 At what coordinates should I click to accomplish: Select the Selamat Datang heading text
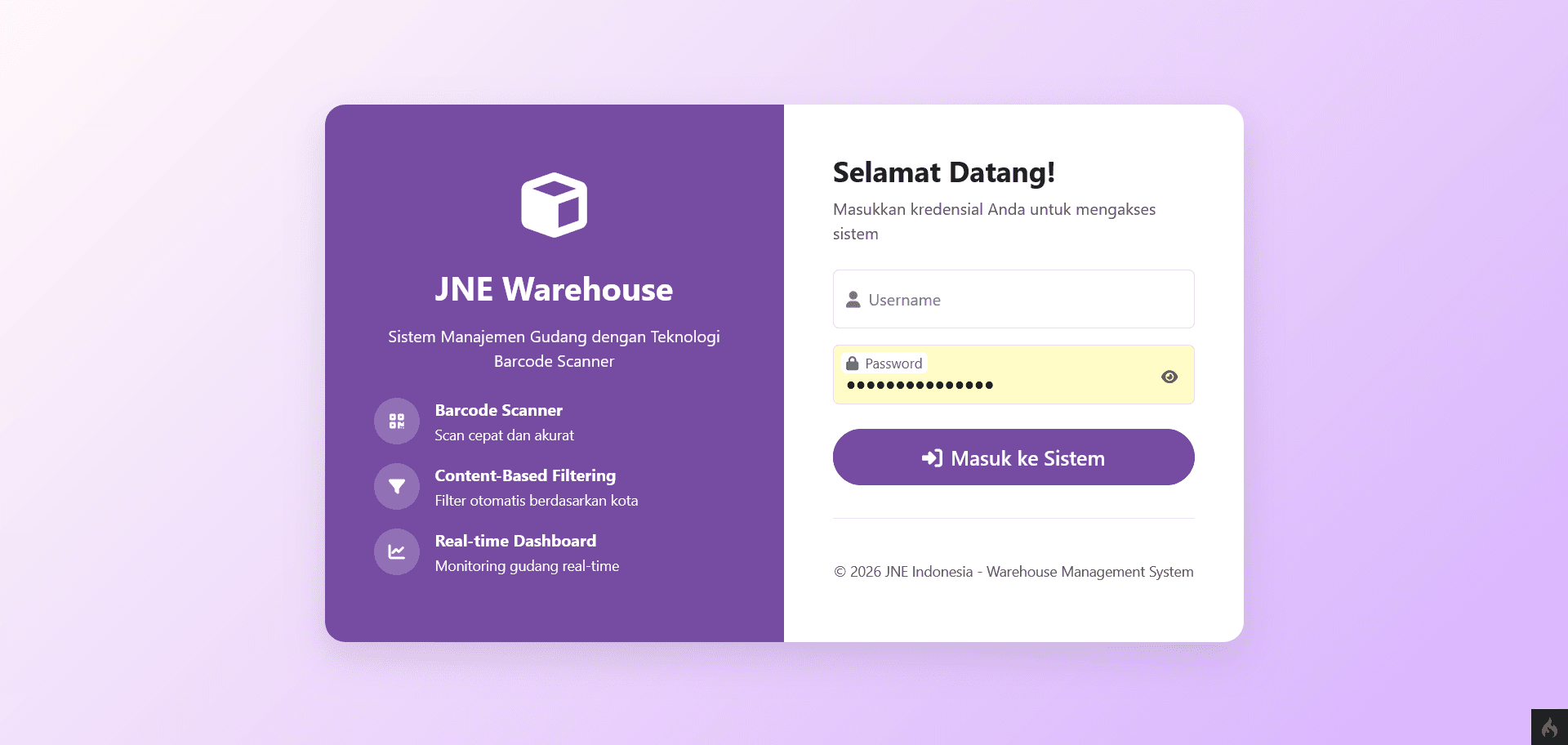click(944, 172)
